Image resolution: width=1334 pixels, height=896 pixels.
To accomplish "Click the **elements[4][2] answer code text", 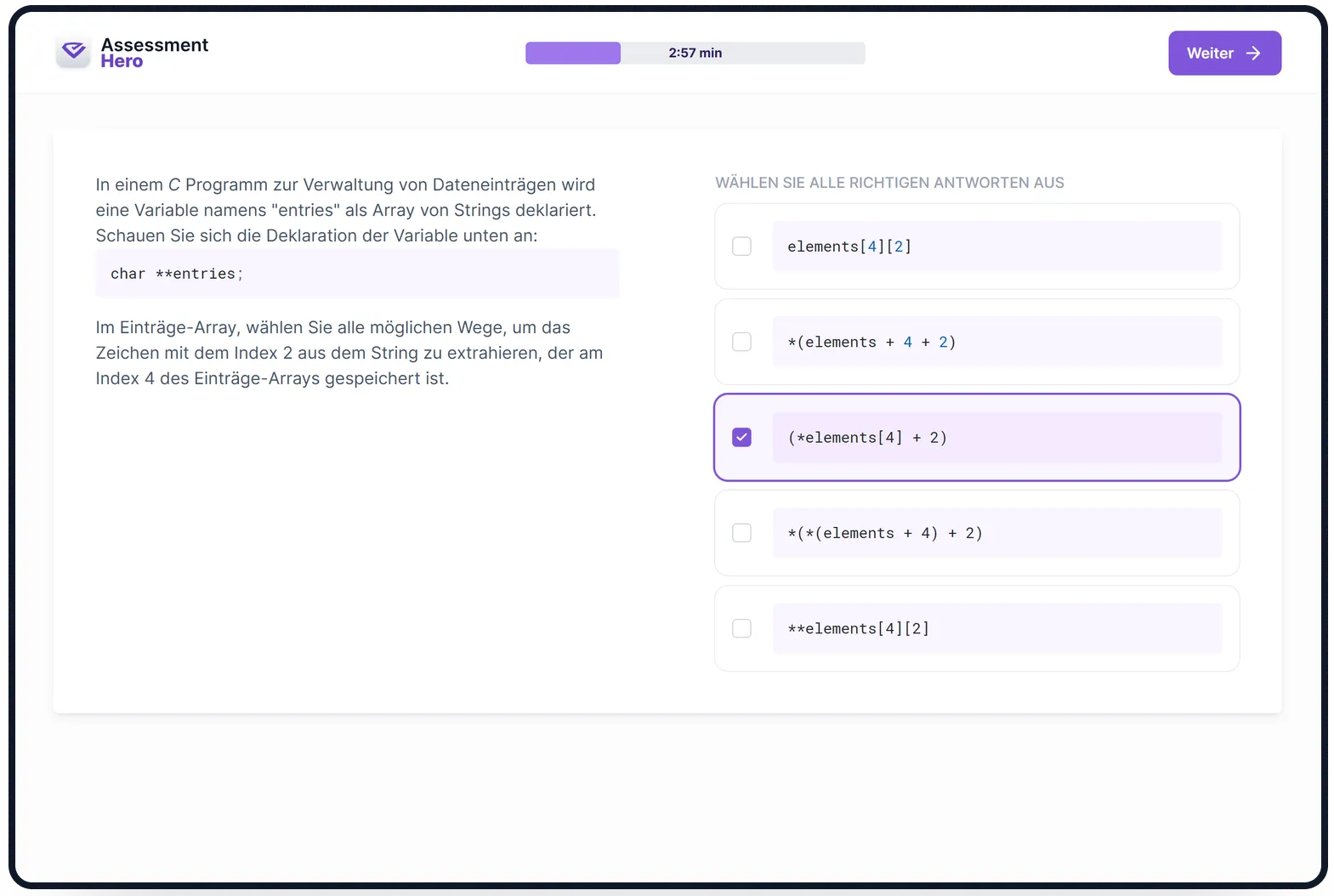I will click(858, 628).
